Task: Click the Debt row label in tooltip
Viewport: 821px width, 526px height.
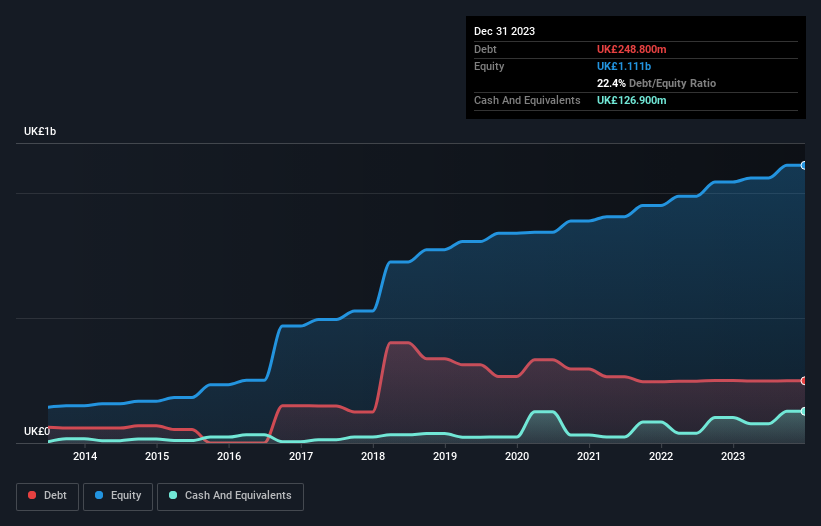Action: tap(485, 49)
